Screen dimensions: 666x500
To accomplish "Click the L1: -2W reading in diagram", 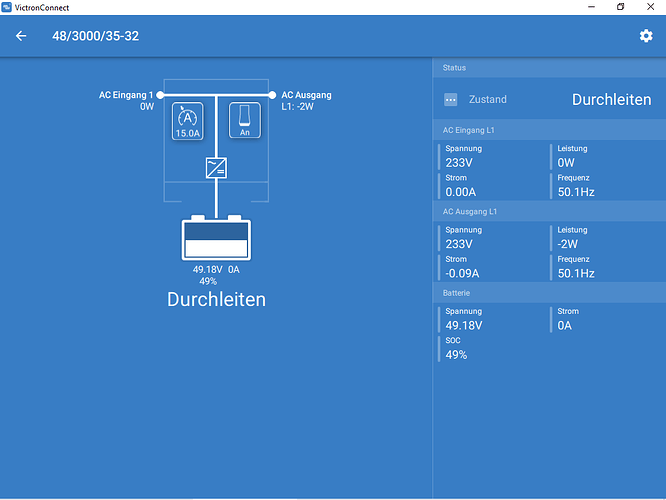I will 297,107.
